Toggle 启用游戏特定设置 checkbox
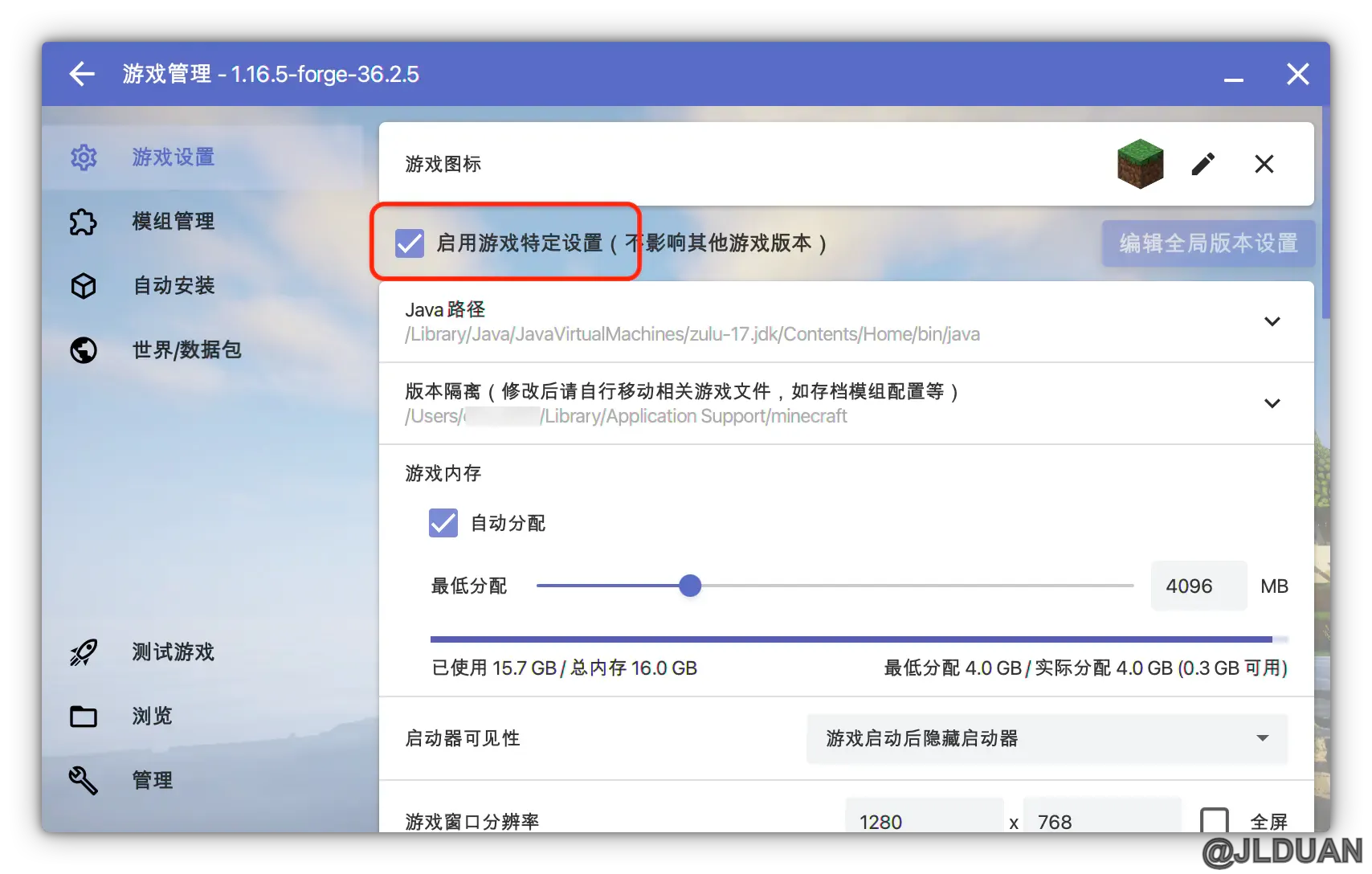 pyautogui.click(x=410, y=243)
